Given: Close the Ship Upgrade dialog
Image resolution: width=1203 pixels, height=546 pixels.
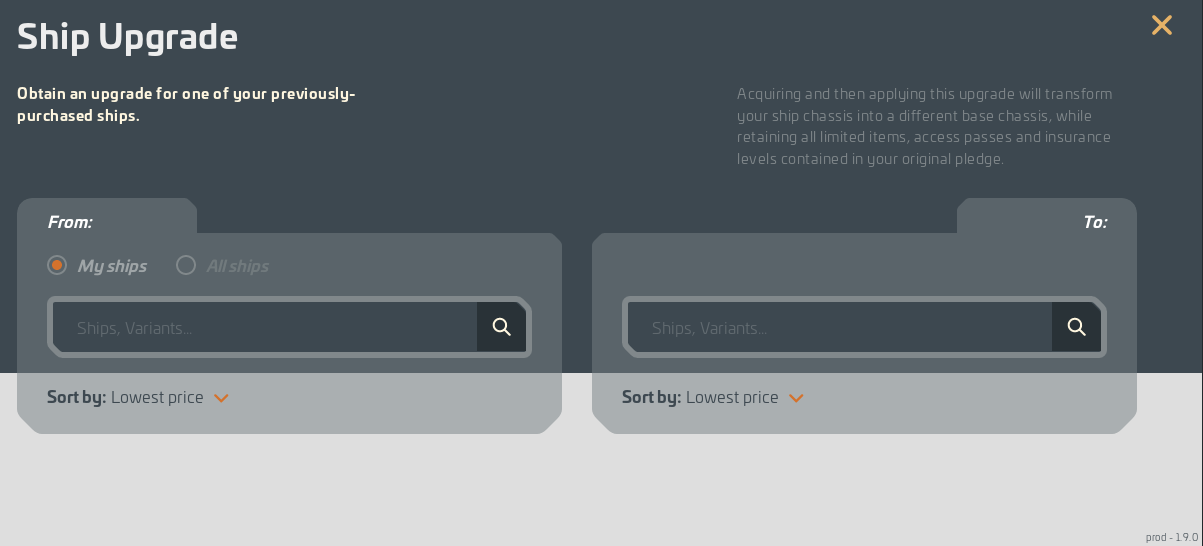Looking at the screenshot, I should 1161,26.
